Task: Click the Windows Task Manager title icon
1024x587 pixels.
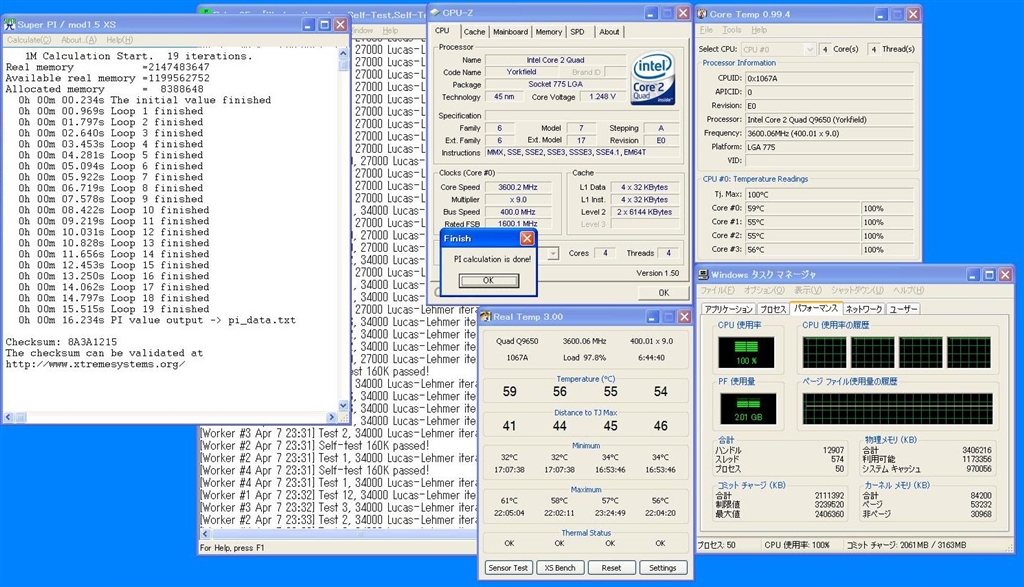Action: (x=703, y=274)
